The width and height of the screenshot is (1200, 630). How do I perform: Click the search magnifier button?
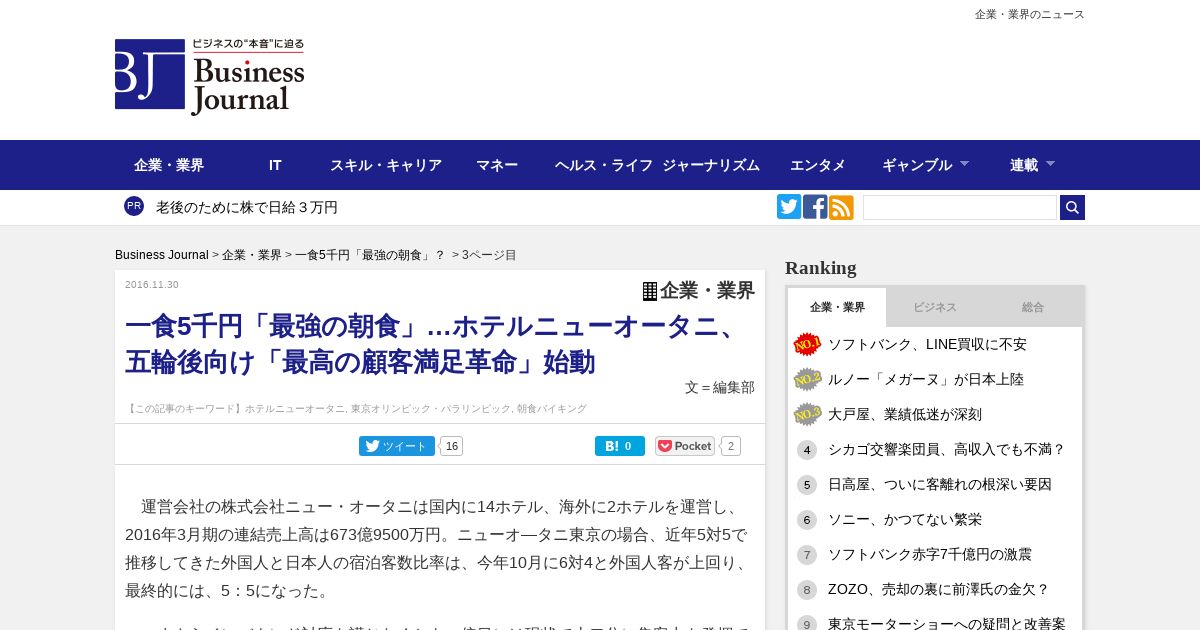click(x=1072, y=207)
